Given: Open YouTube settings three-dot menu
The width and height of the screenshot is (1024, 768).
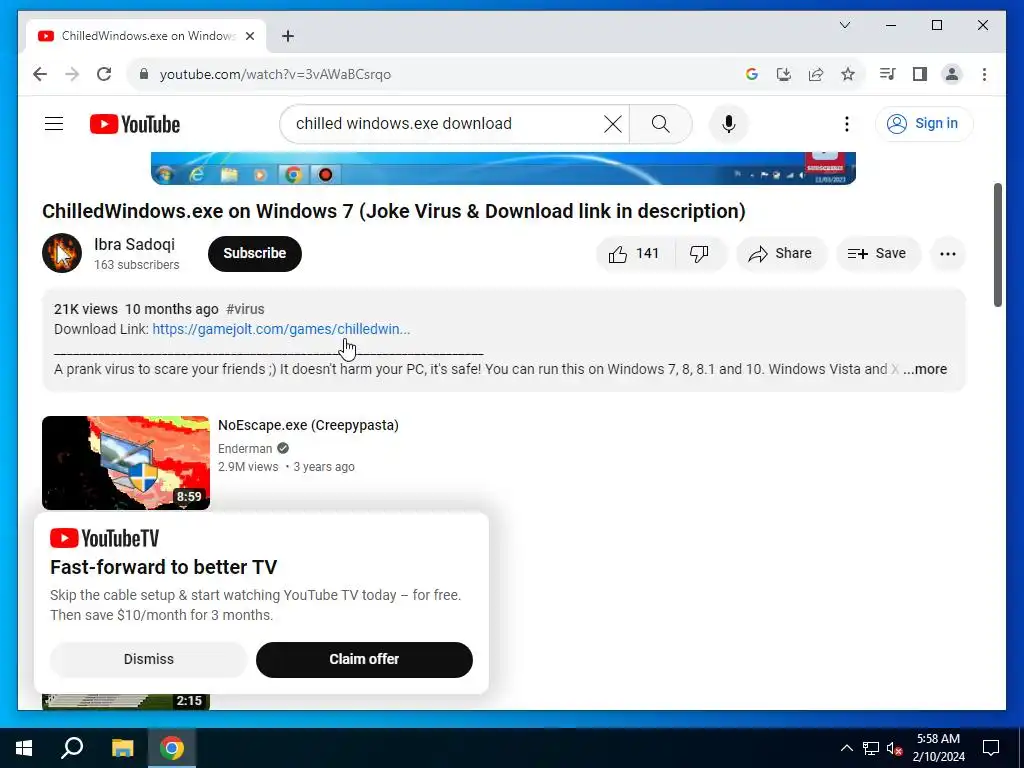Looking at the screenshot, I should pos(846,123).
